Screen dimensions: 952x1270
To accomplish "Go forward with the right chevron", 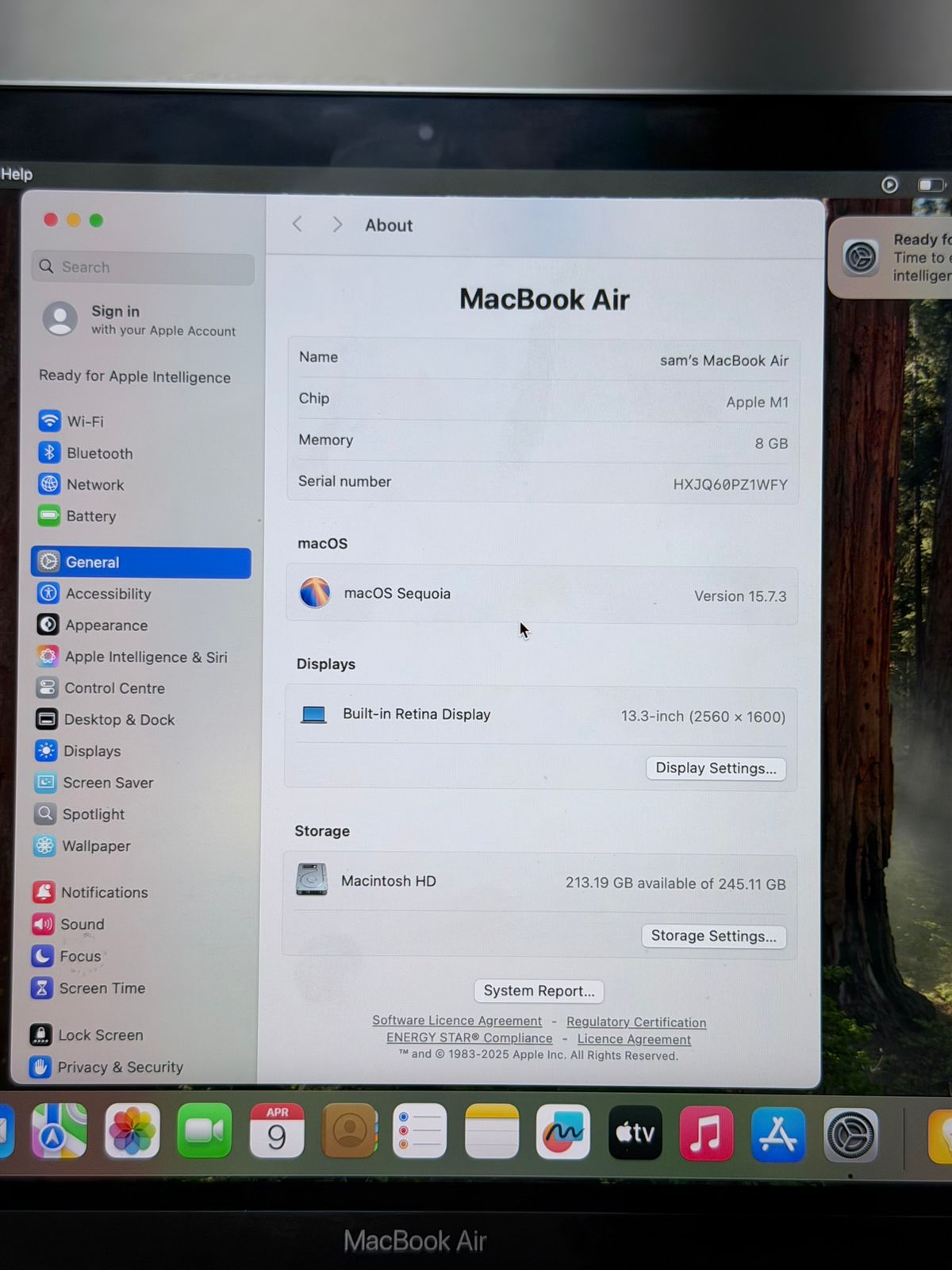I will (x=337, y=225).
